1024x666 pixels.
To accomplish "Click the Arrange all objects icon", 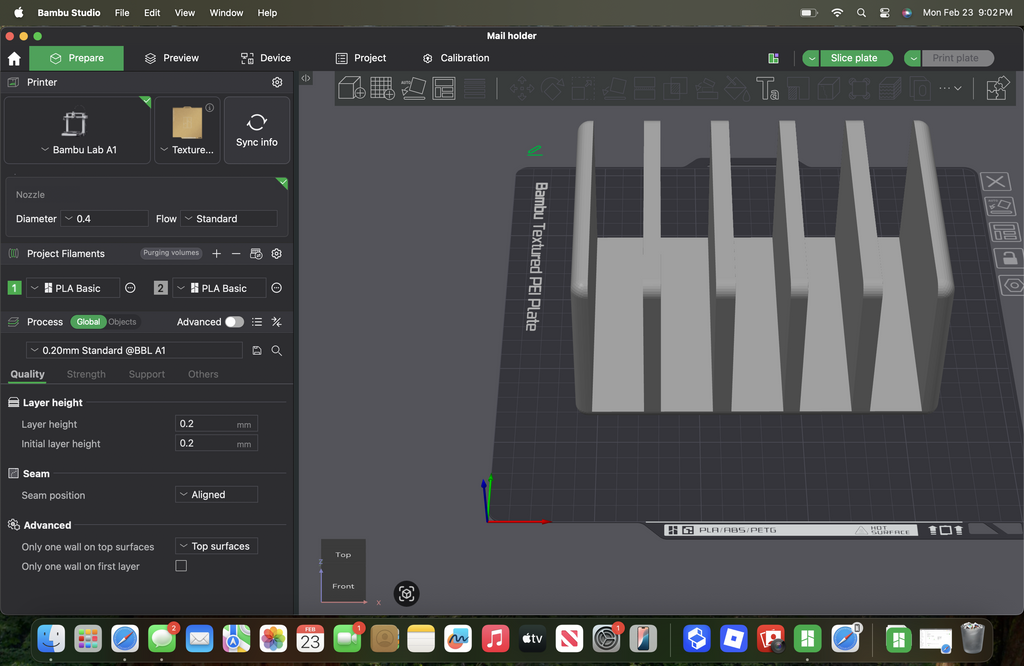I will [444, 88].
